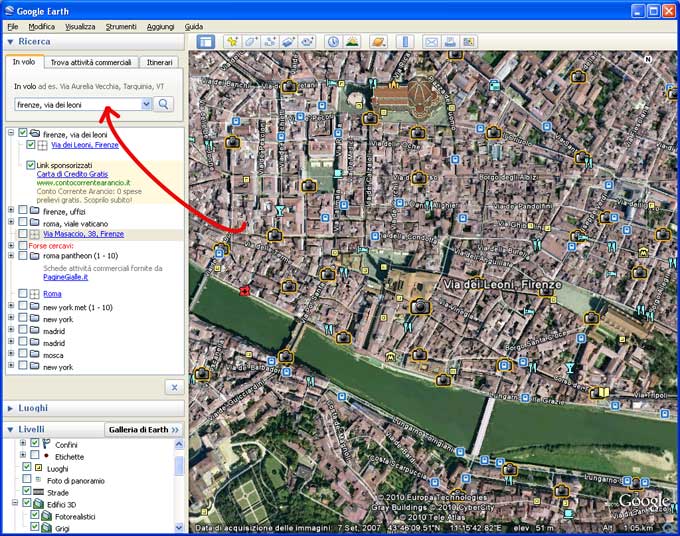Open the Aggiungi menu

[160, 27]
